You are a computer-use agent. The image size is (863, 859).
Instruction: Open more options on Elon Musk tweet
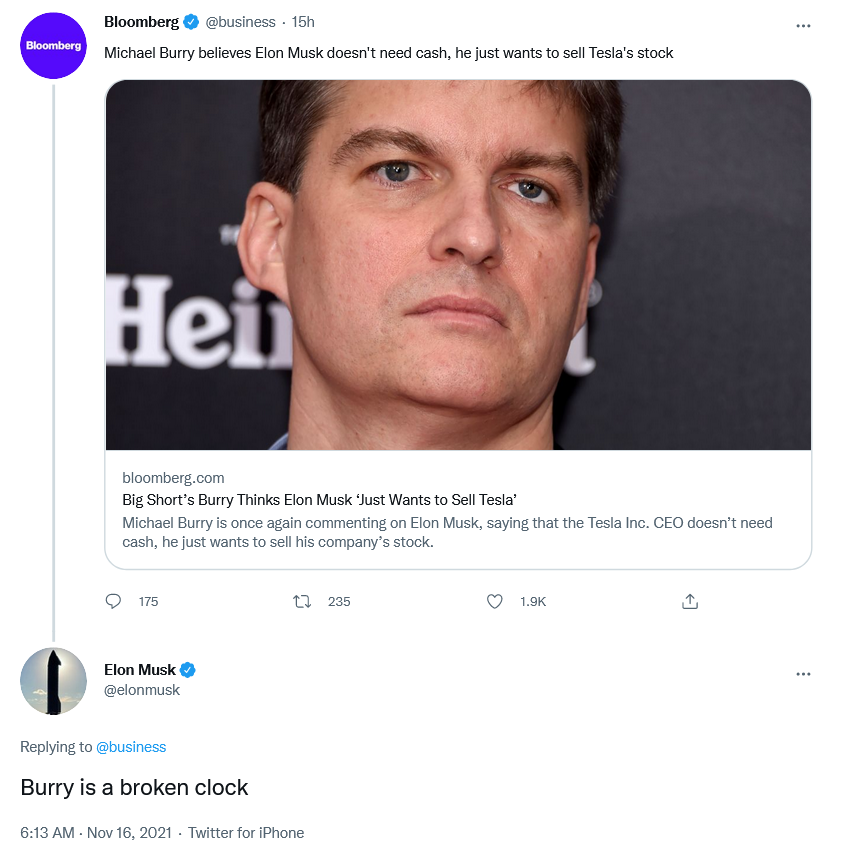(803, 674)
